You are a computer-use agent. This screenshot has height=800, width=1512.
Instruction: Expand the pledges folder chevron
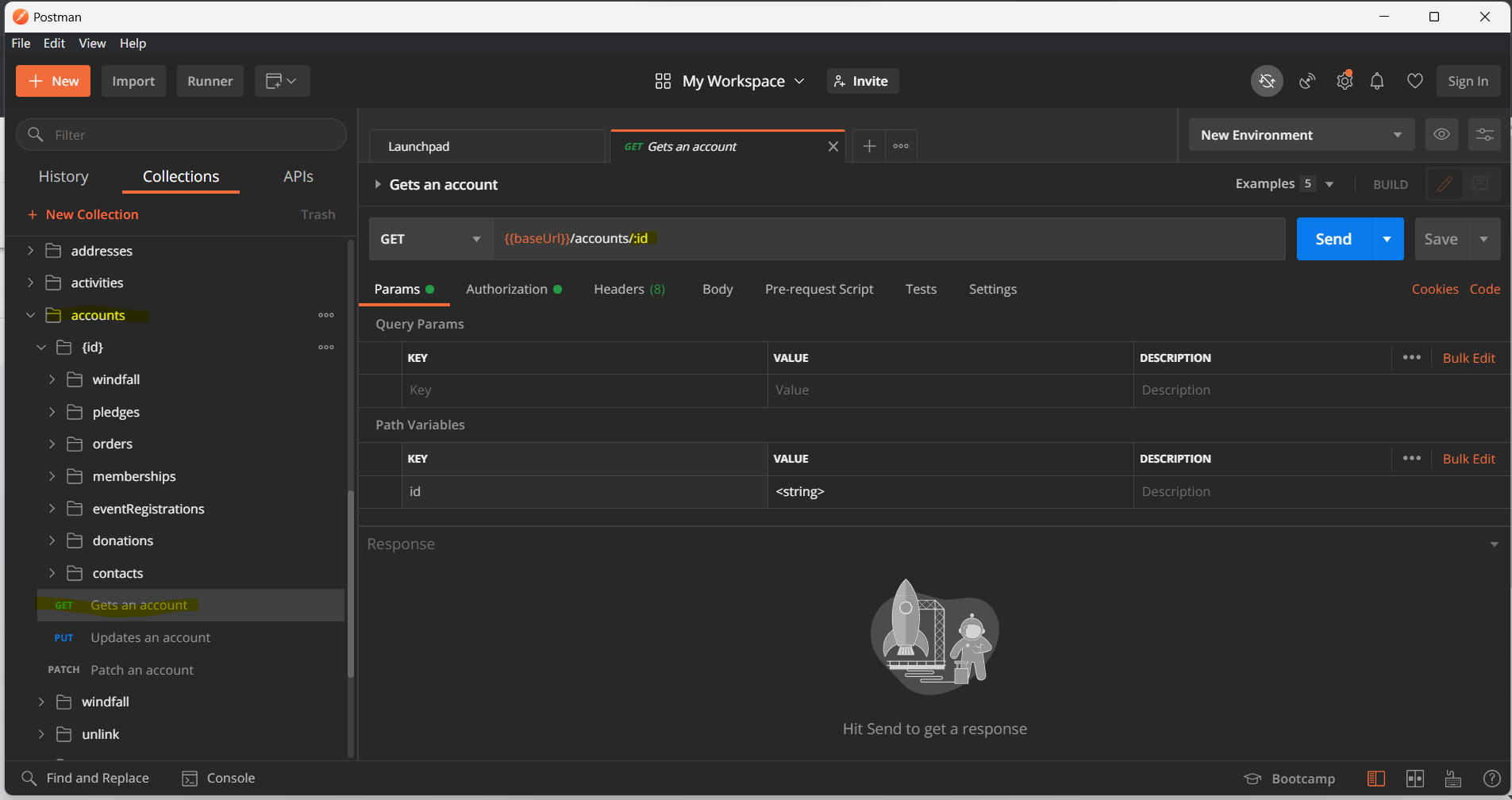(x=52, y=412)
